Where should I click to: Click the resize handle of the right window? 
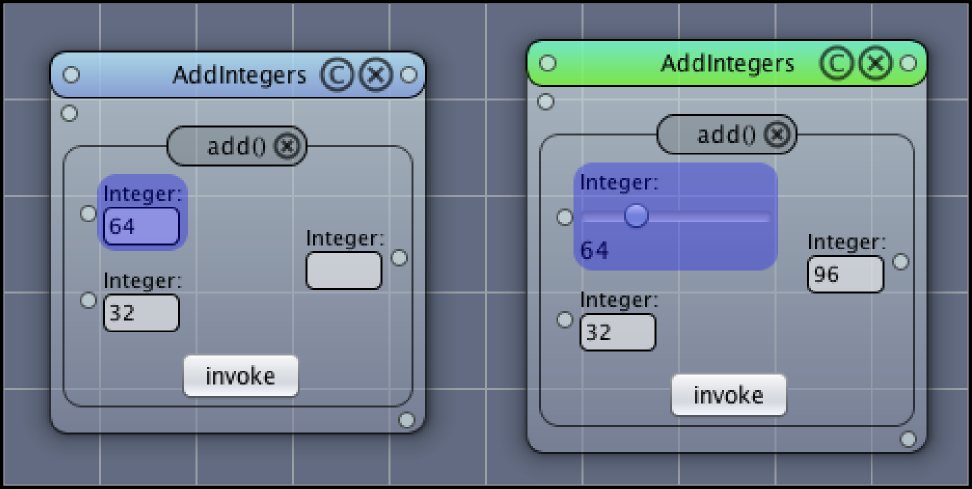click(x=908, y=439)
